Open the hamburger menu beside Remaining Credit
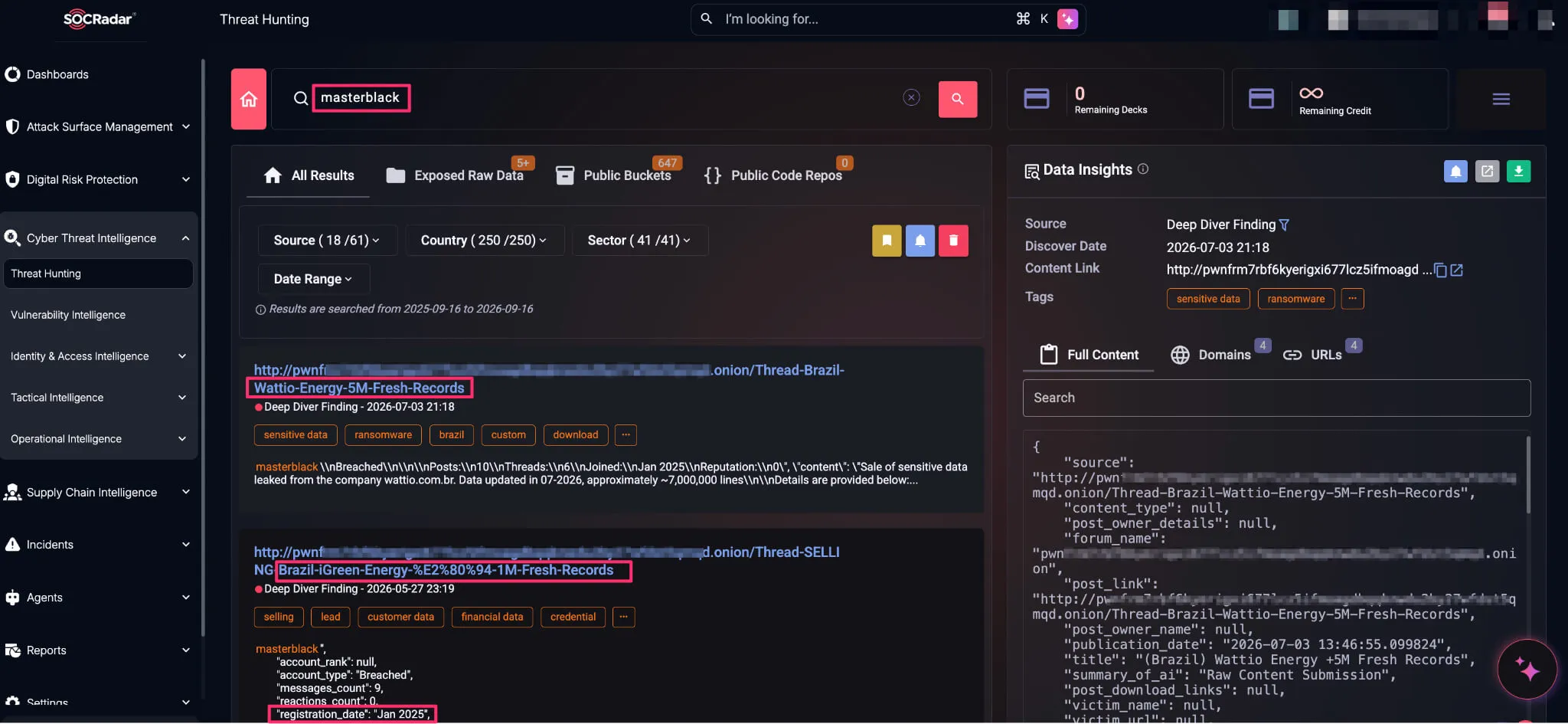 (1501, 99)
